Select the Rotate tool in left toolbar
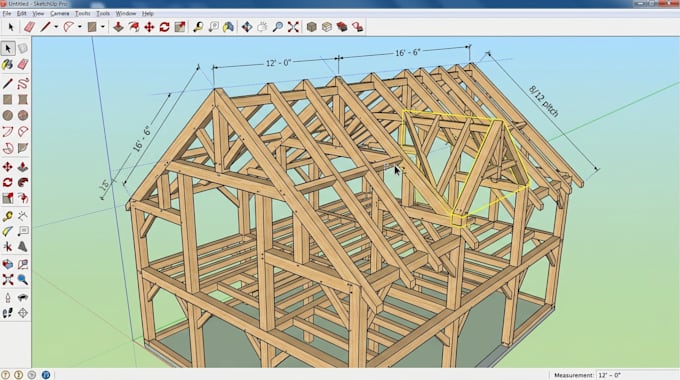Viewport: 680px width, 380px height. point(8,183)
